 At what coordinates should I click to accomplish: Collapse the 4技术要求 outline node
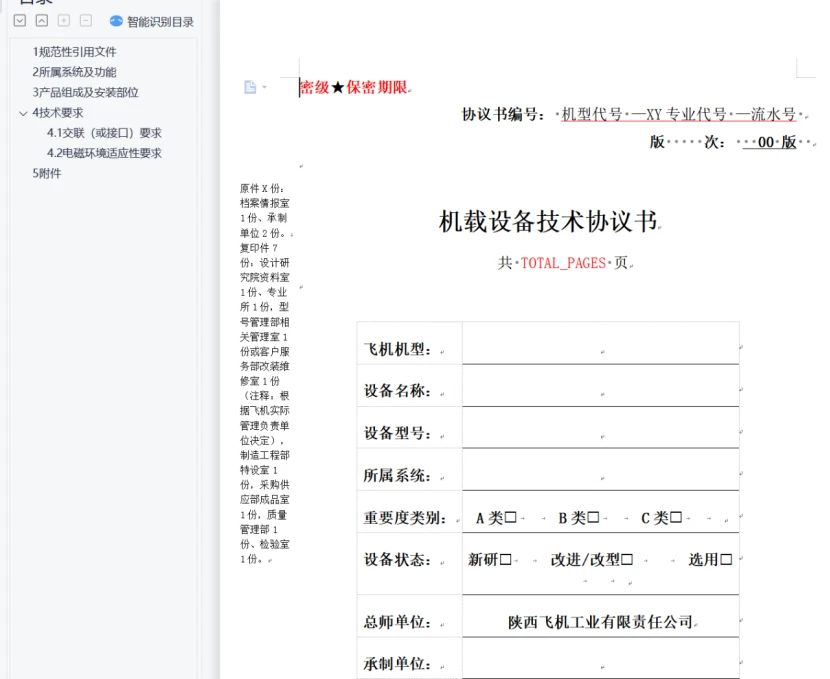pyautogui.click(x=23, y=113)
